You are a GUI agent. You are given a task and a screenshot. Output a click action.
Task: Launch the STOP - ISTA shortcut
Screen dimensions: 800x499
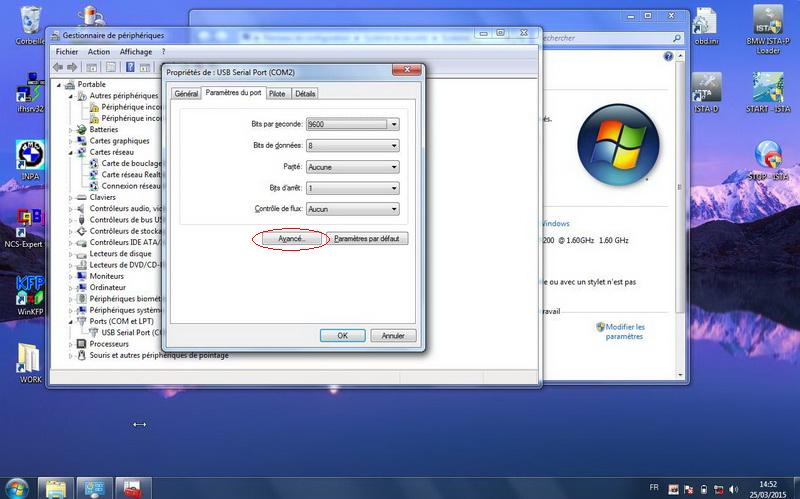[x=768, y=160]
